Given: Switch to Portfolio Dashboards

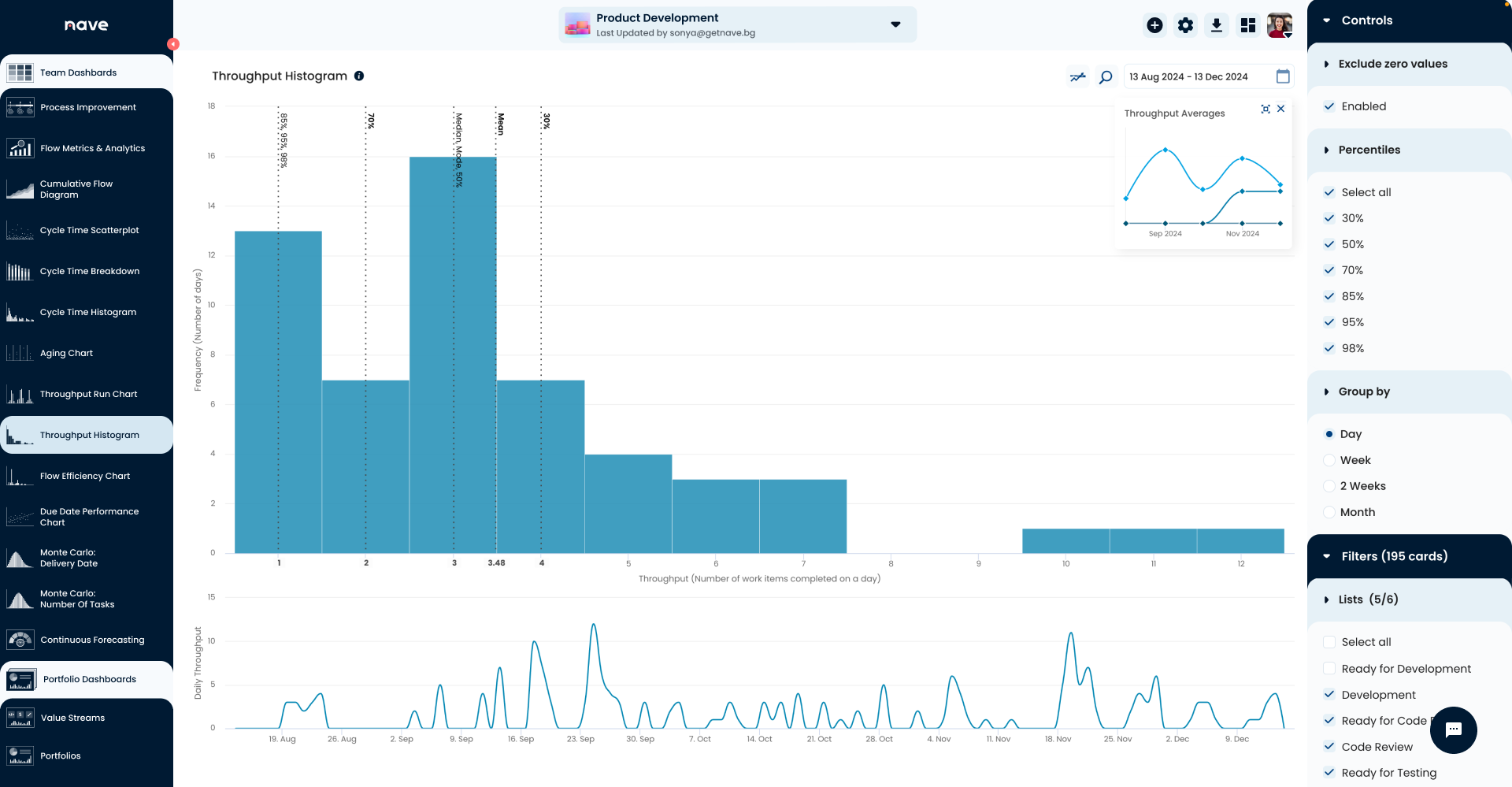Looking at the screenshot, I should (87, 678).
